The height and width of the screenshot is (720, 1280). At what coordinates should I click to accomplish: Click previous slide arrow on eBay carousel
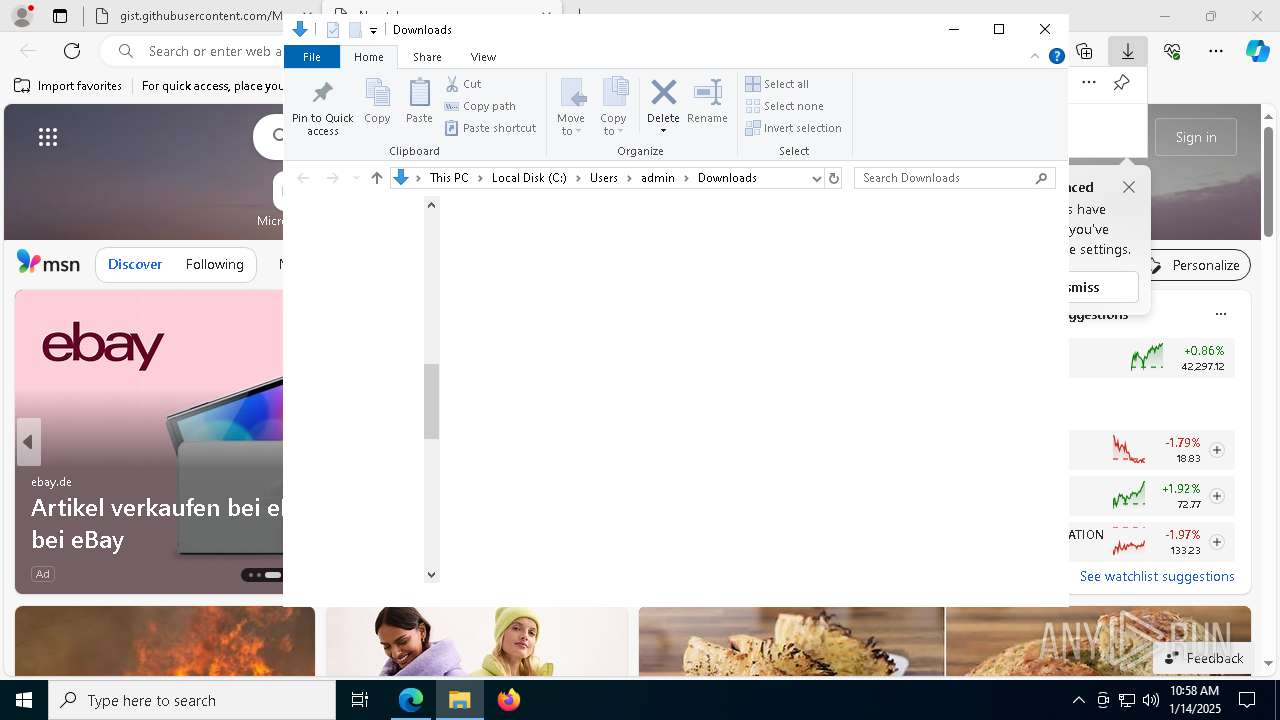[x=28, y=442]
